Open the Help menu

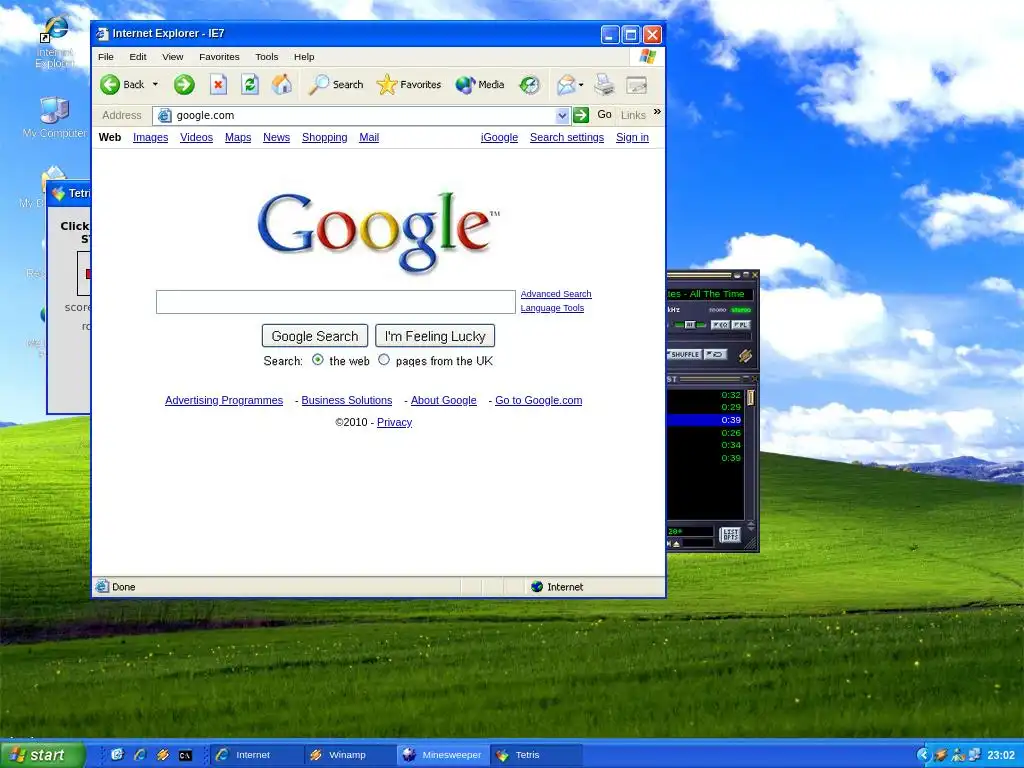click(x=304, y=57)
